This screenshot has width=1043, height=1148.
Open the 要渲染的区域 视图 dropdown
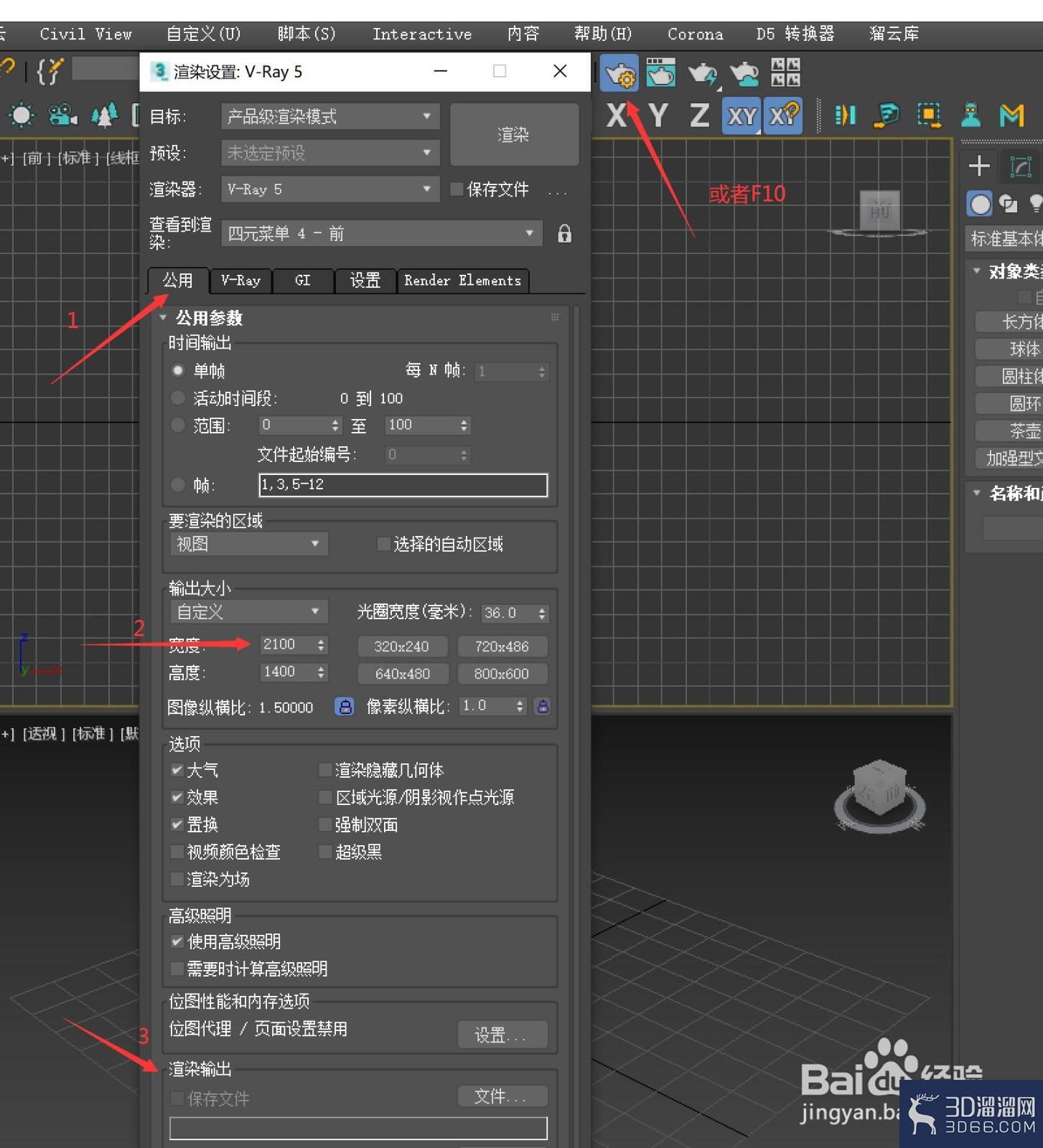point(248,544)
